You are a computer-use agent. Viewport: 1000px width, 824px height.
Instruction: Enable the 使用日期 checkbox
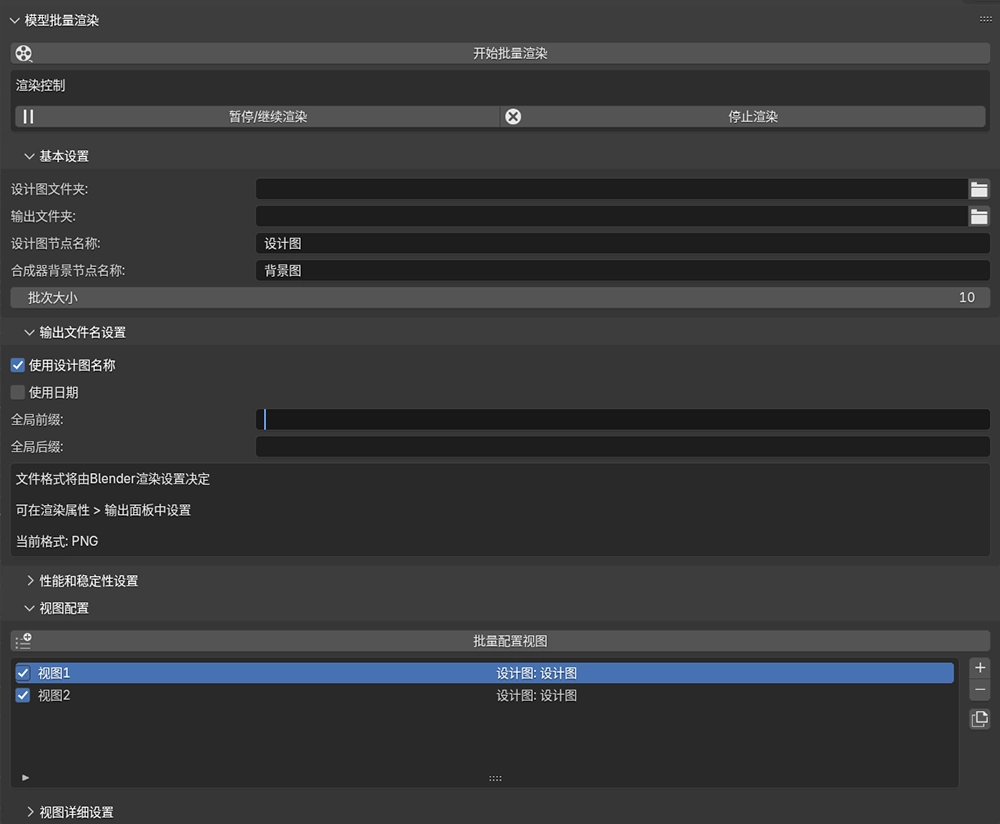[x=18, y=392]
